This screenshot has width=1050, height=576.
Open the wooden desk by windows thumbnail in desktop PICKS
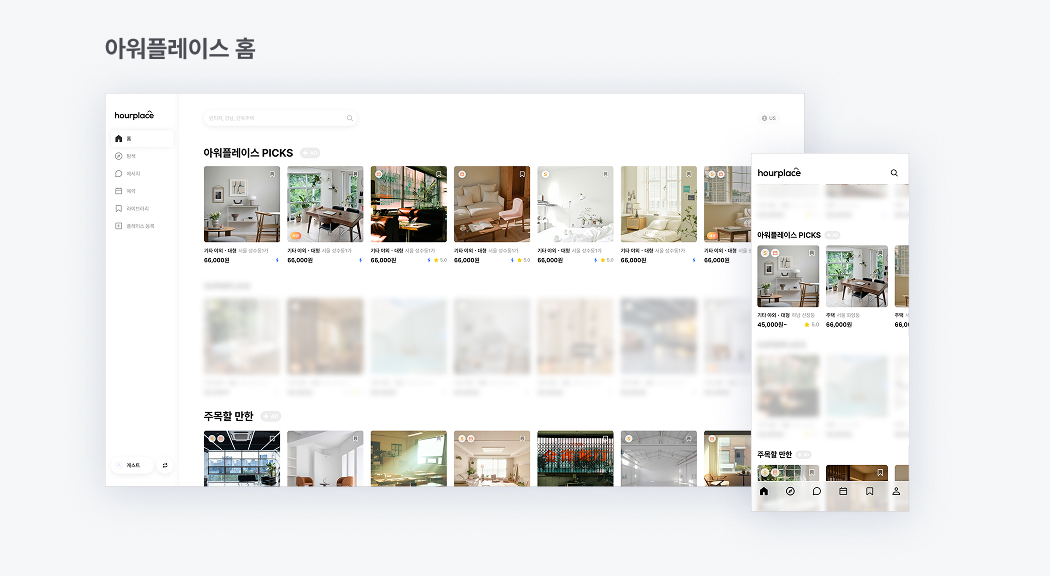(x=325, y=204)
